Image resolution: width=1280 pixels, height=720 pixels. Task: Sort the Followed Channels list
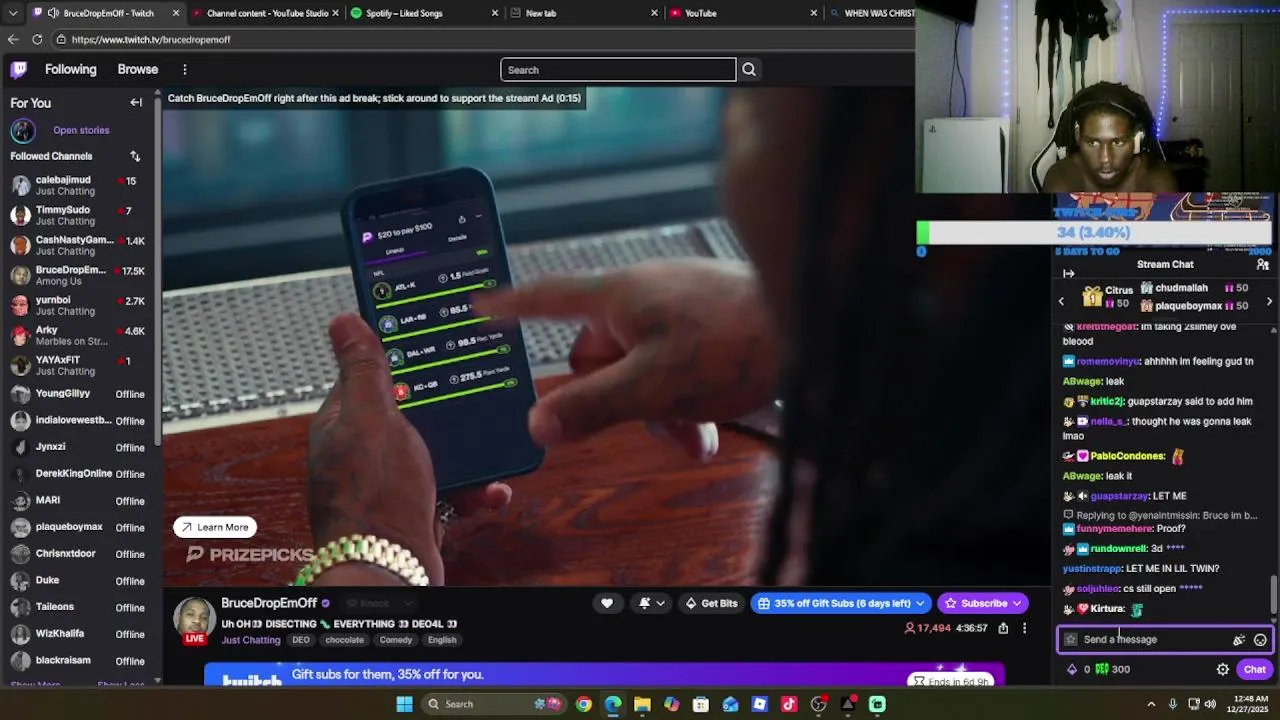[135, 156]
